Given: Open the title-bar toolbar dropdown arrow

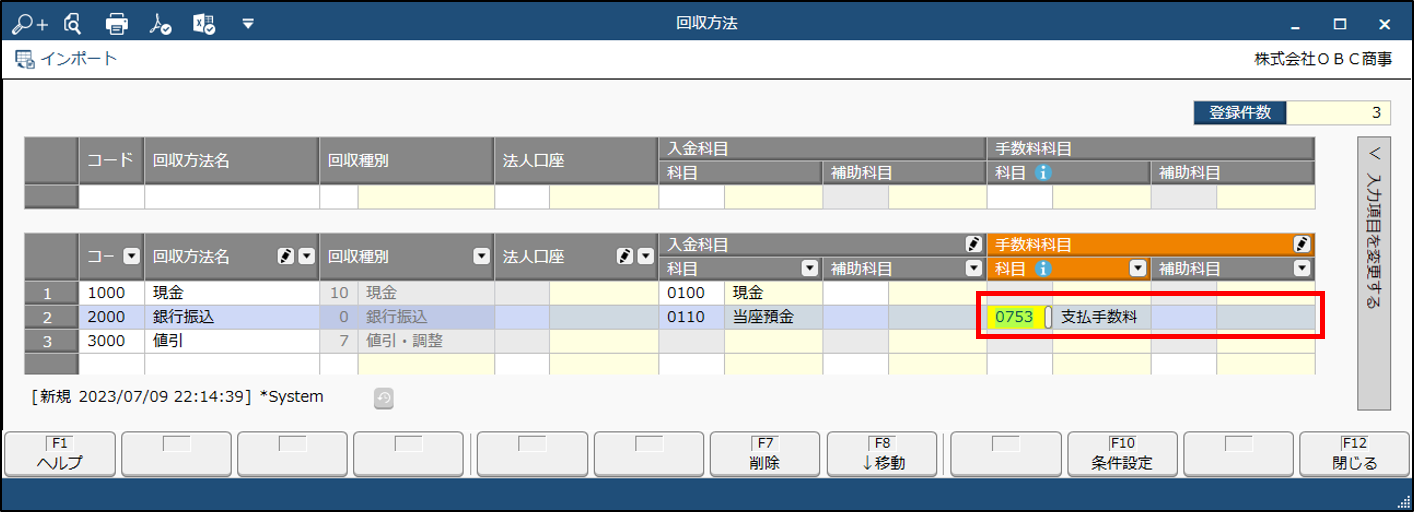Looking at the screenshot, I should (x=248, y=23).
